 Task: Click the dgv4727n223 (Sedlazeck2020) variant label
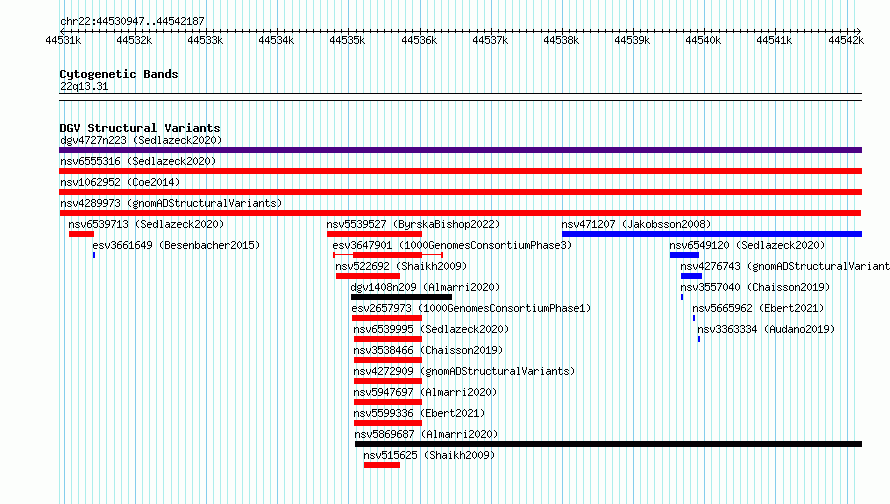click(x=141, y=140)
